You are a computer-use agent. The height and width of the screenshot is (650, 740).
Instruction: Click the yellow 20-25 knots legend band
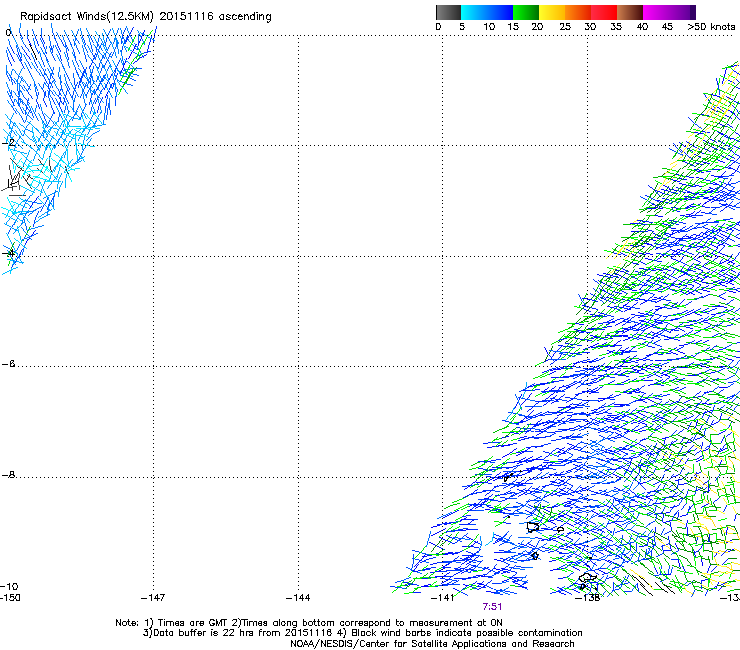click(x=552, y=12)
